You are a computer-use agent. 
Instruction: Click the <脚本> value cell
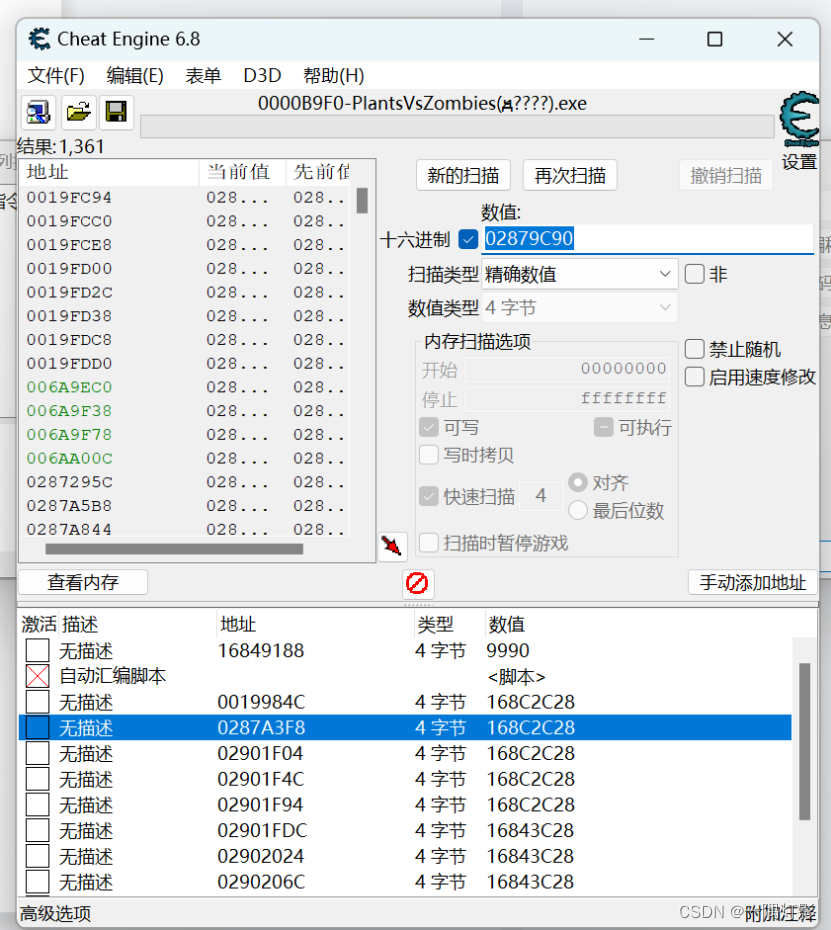516,677
